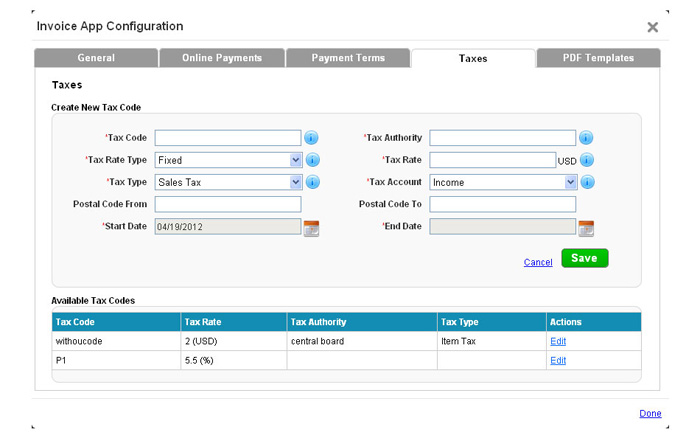
Task: Click info icon next to Tax Rate USD field
Action: click(x=587, y=160)
